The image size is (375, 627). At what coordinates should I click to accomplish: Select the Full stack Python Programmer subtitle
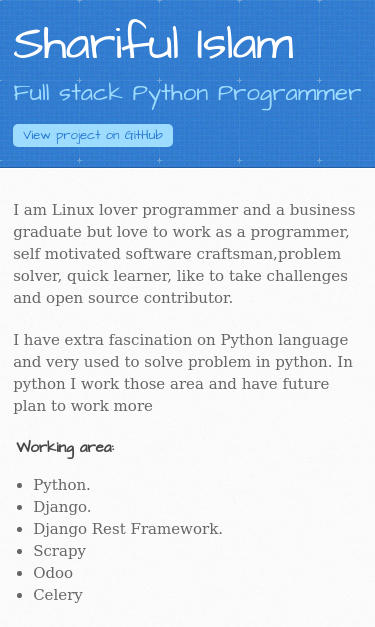click(187, 95)
